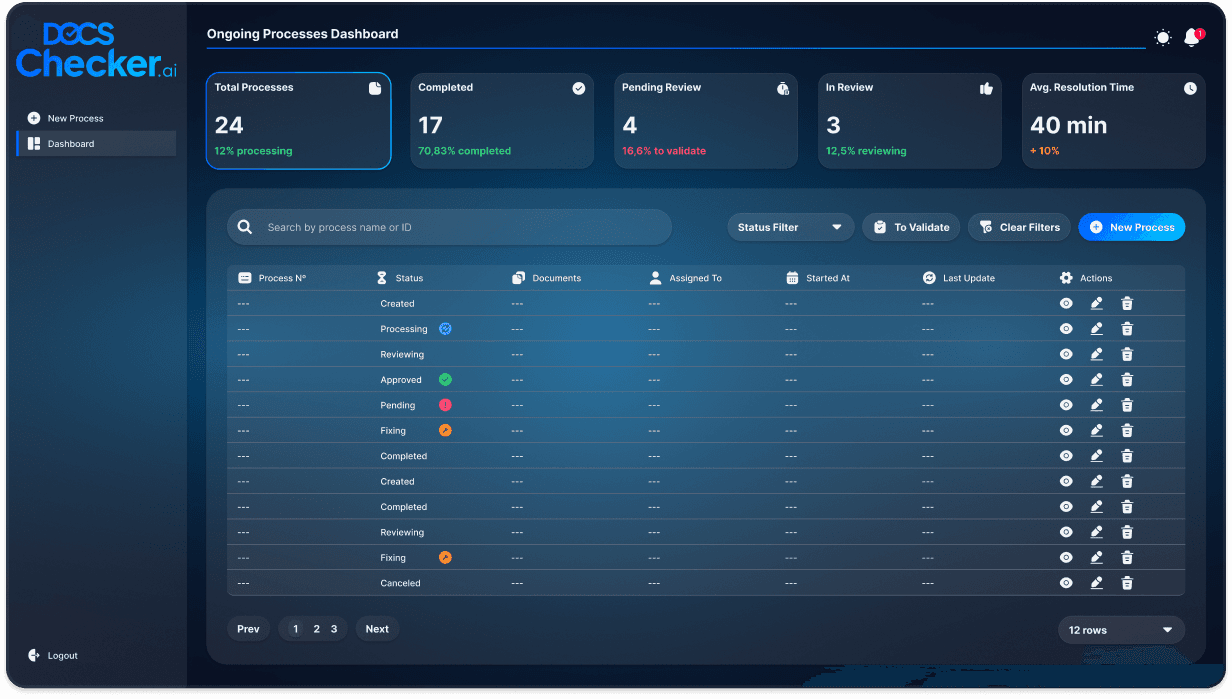Expand the 12 rows per page selector
Viewport: 1232px width, 699px height.
(1121, 630)
